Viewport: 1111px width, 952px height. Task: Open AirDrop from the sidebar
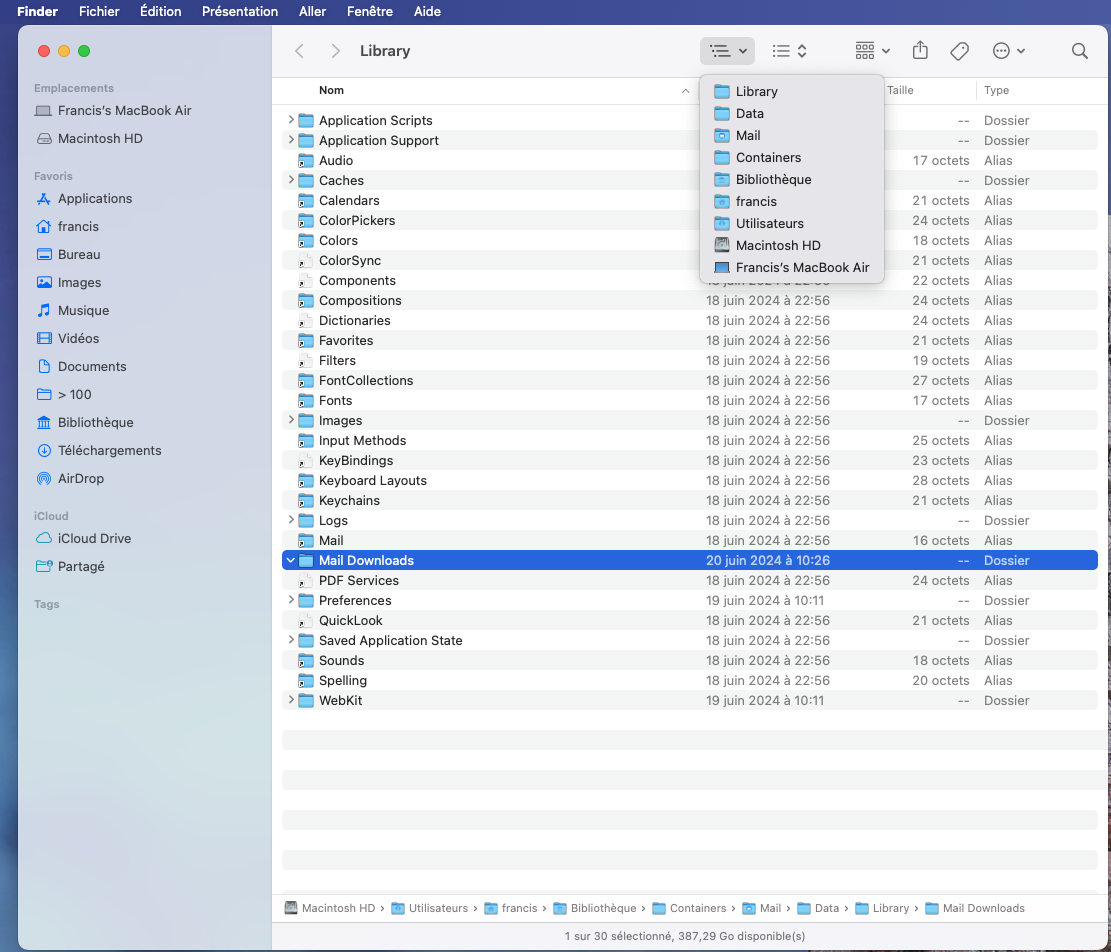click(x=80, y=479)
